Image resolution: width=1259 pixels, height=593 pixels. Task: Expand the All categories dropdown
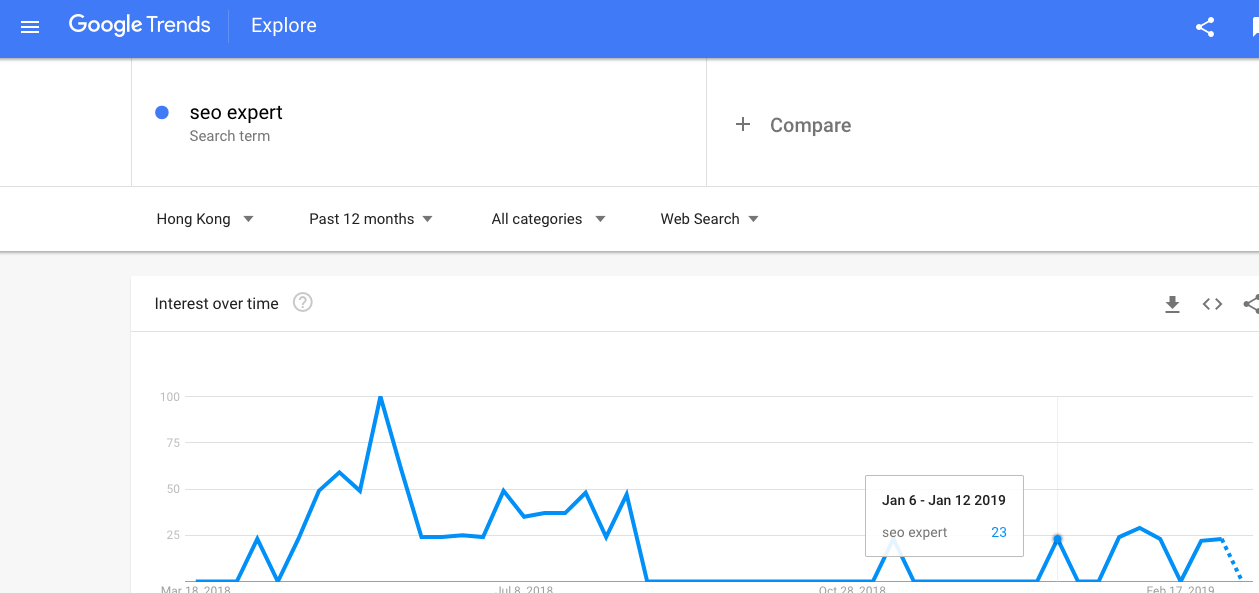pyautogui.click(x=549, y=219)
